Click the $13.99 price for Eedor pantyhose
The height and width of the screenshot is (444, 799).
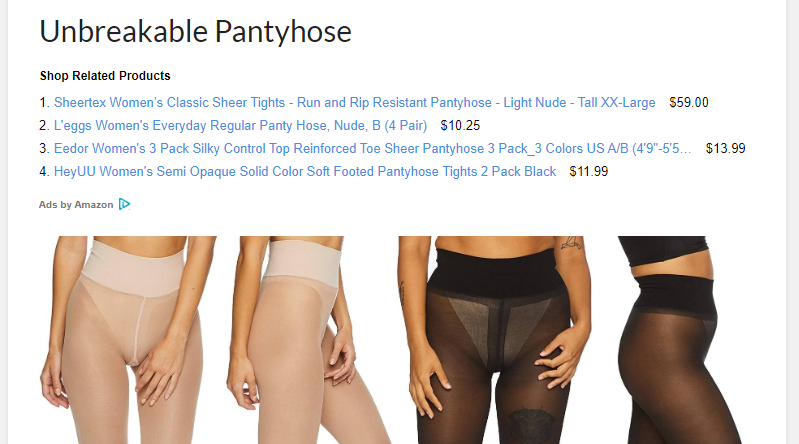(x=726, y=148)
